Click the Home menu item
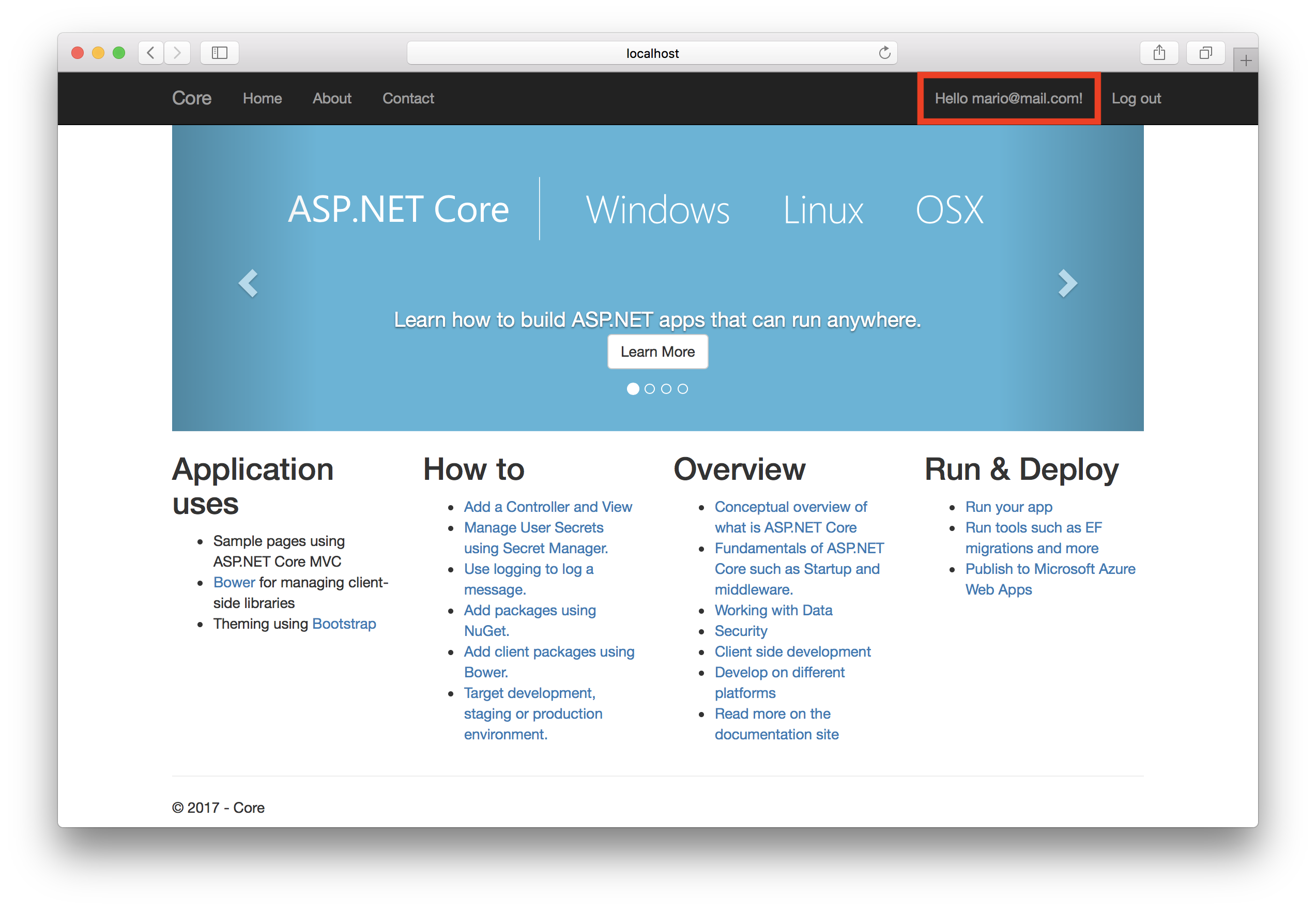Image resolution: width=1316 pixels, height=910 pixels. pyautogui.click(x=262, y=98)
